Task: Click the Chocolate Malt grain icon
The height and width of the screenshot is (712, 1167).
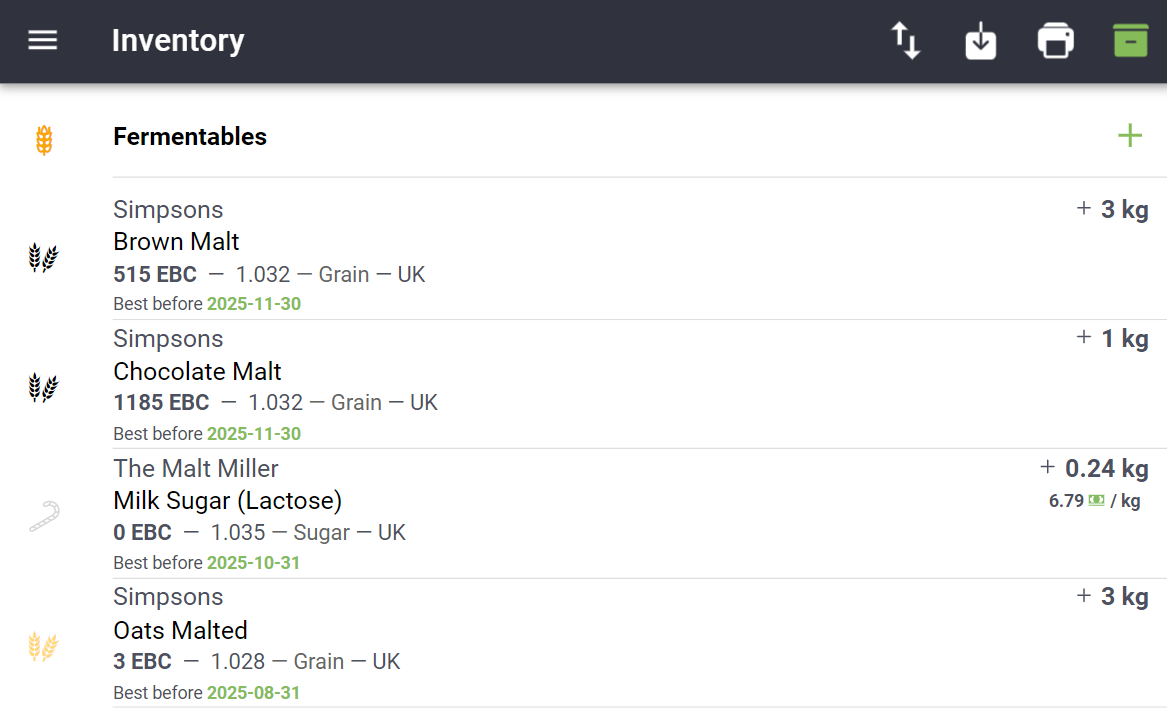Action: pyautogui.click(x=43, y=387)
